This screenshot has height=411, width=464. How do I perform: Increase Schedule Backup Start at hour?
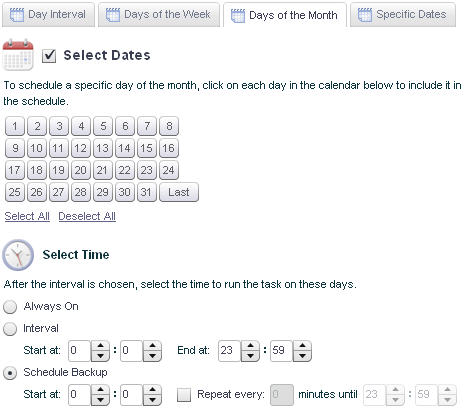100,390
